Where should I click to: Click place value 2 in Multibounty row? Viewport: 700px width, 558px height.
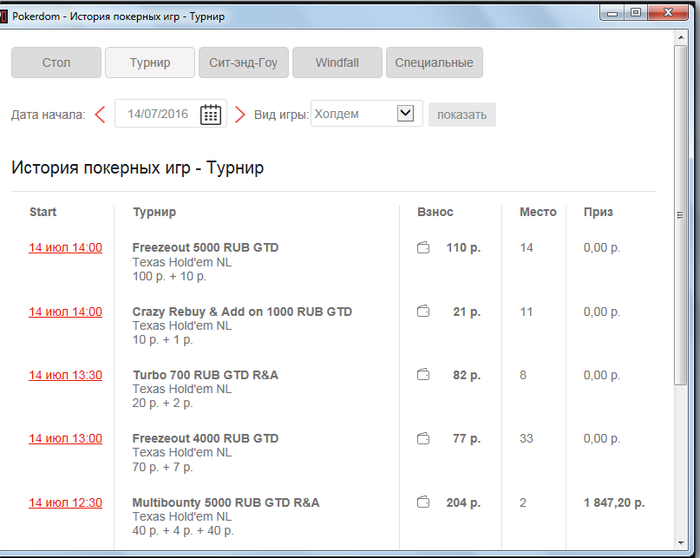click(x=523, y=503)
